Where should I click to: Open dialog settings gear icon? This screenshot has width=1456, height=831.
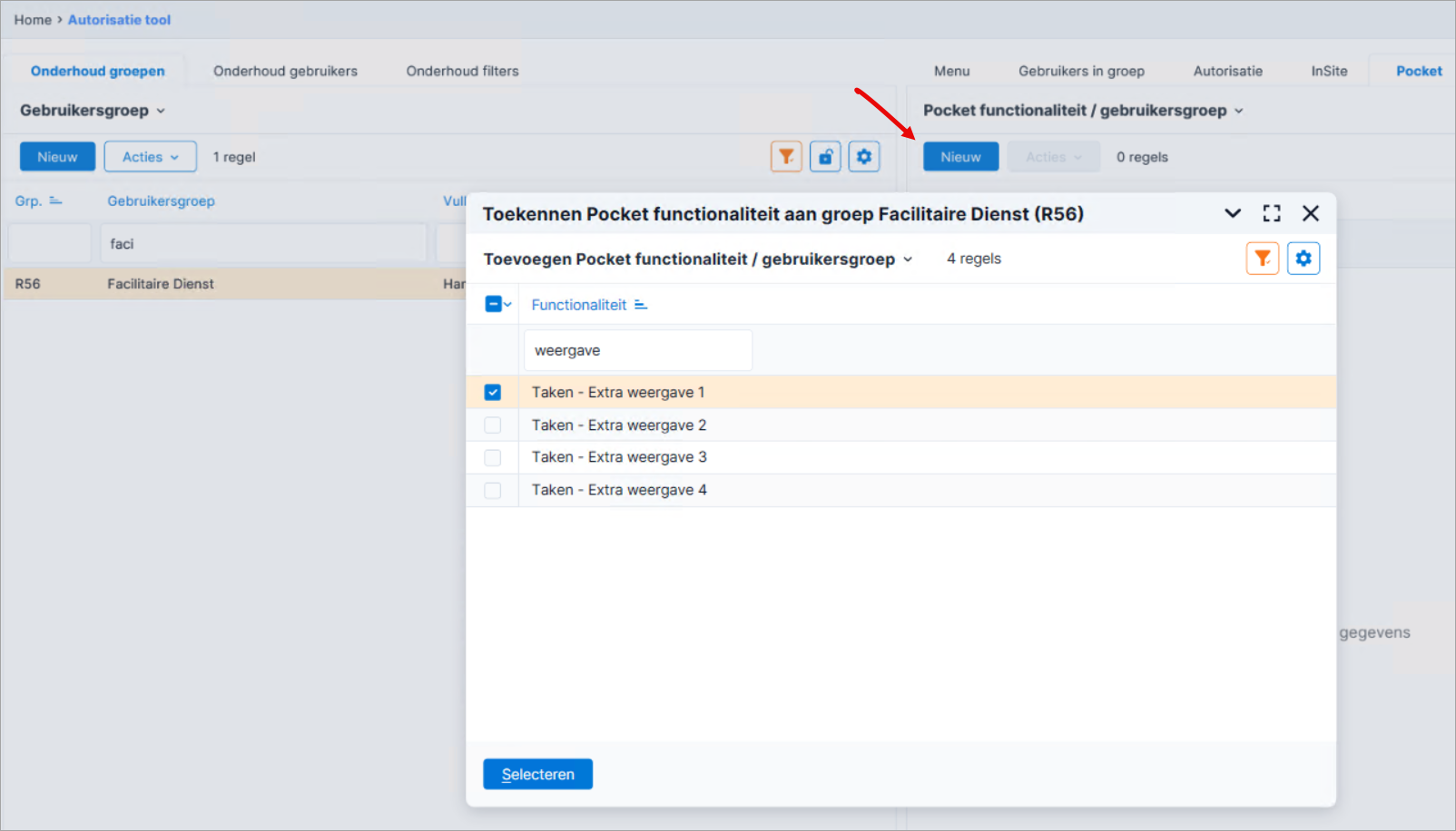tap(1304, 259)
